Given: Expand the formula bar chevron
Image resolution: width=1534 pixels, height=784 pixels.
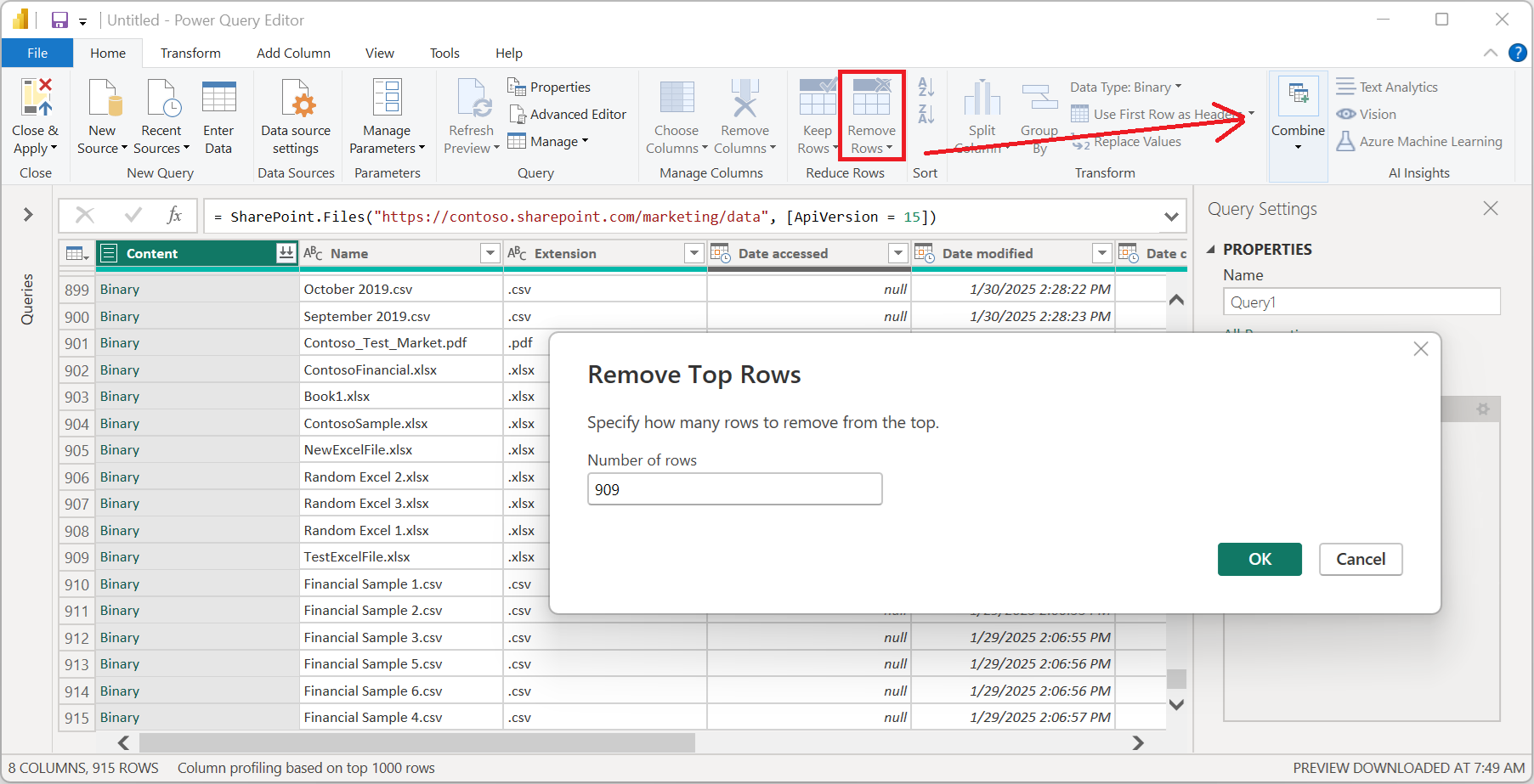Looking at the screenshot, I should (x=1171, y=217).
